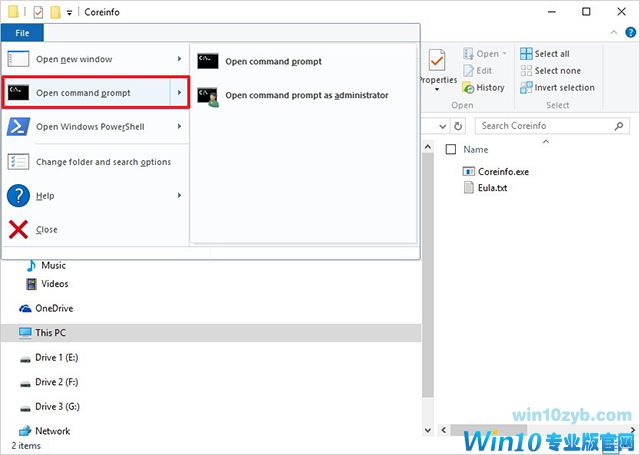Choose Open command prompt in left menu
The height and width of the screenshot is (455, 640).
[96, 93]
